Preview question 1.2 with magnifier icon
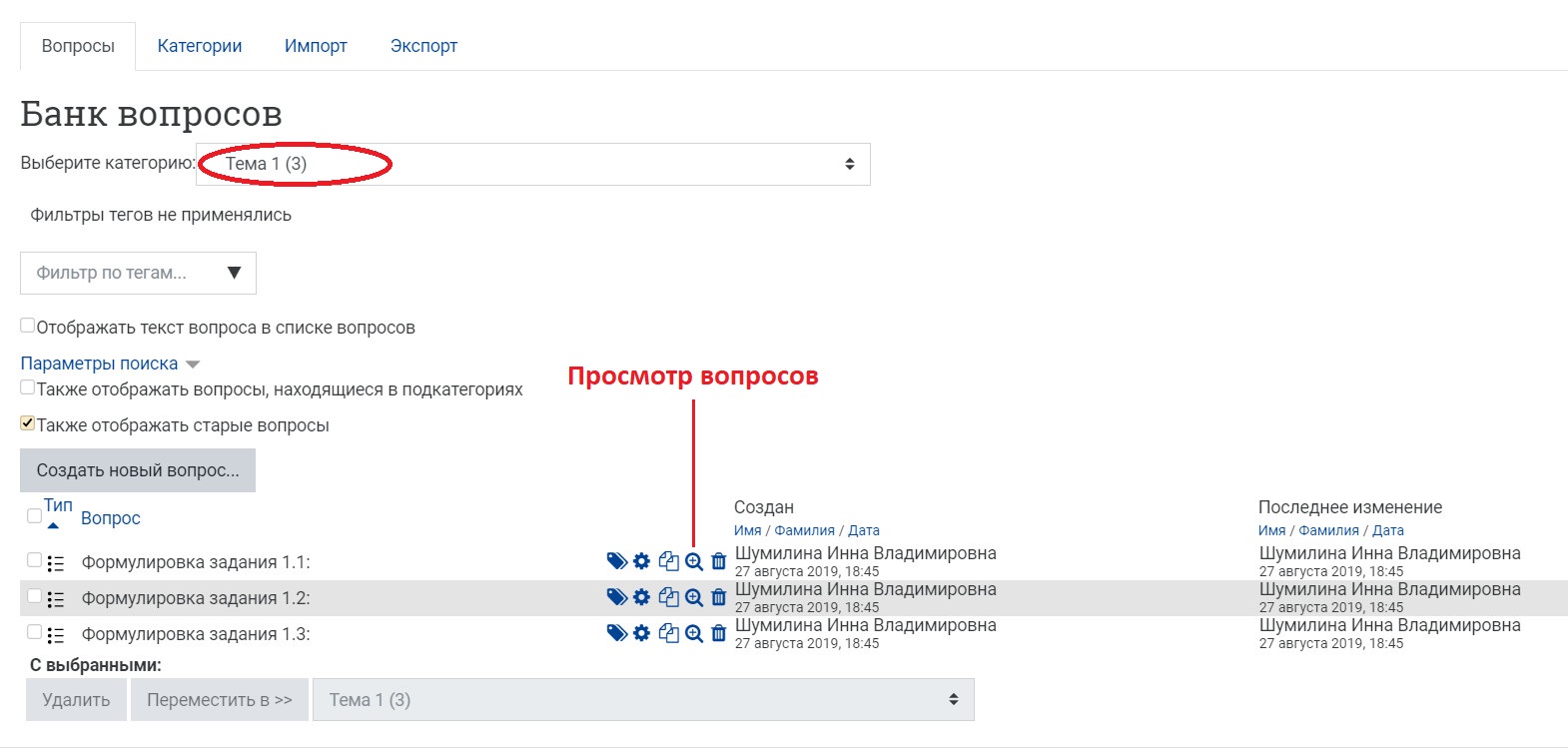1568x749 pixels. (694, 597)
